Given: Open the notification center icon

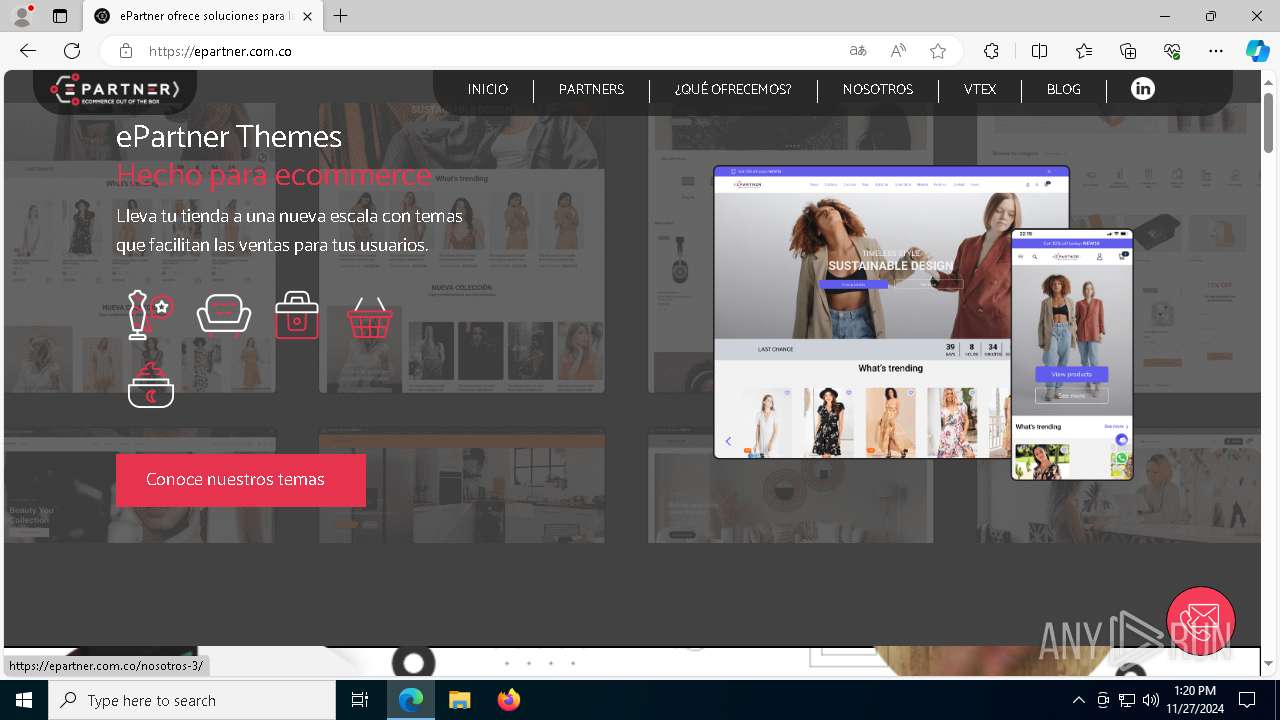Looking at the screenshot, I should (1247, 700).
